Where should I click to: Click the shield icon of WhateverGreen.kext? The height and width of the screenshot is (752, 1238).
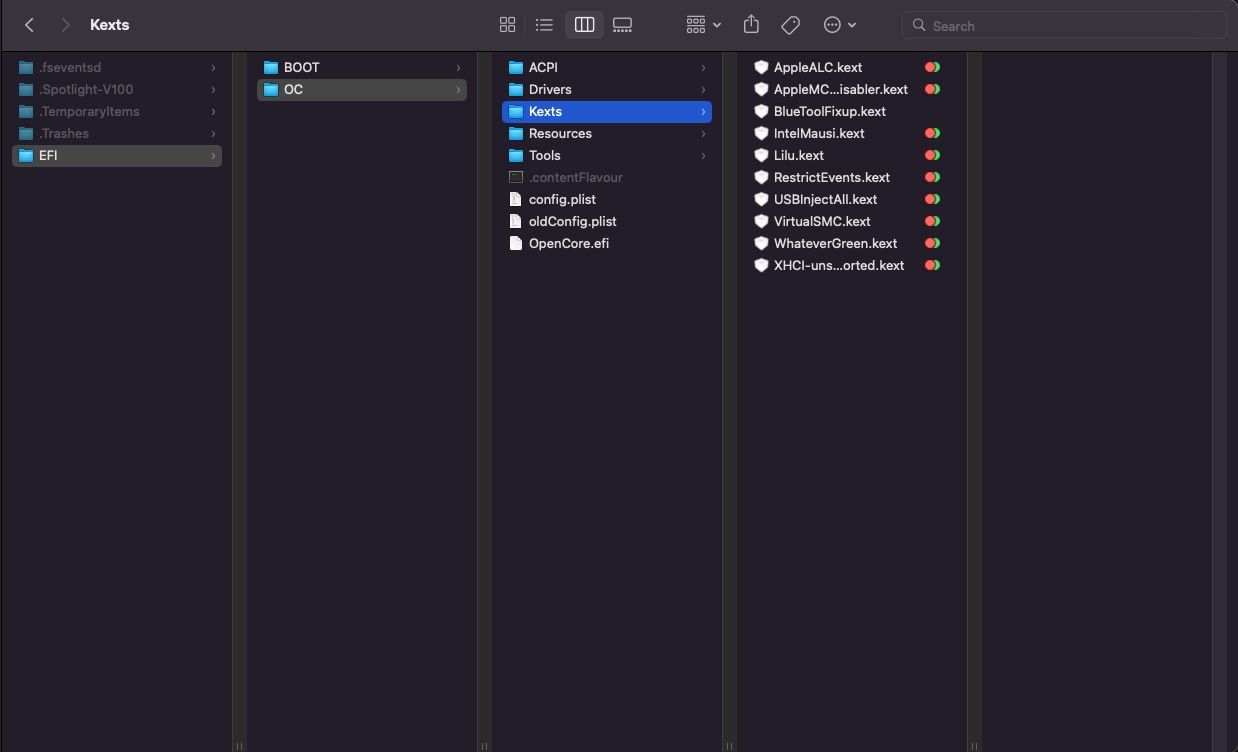761,243
